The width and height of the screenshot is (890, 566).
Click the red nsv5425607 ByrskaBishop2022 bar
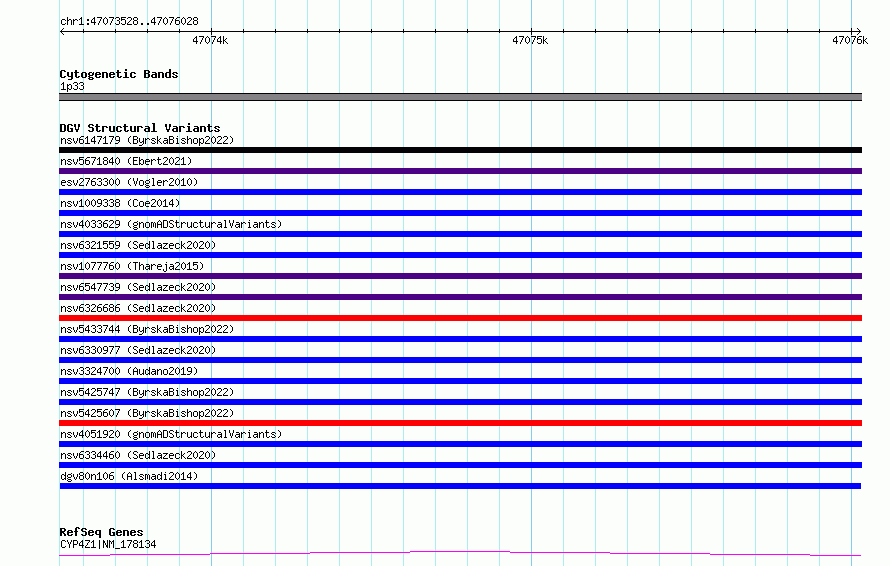click(460, 424)
